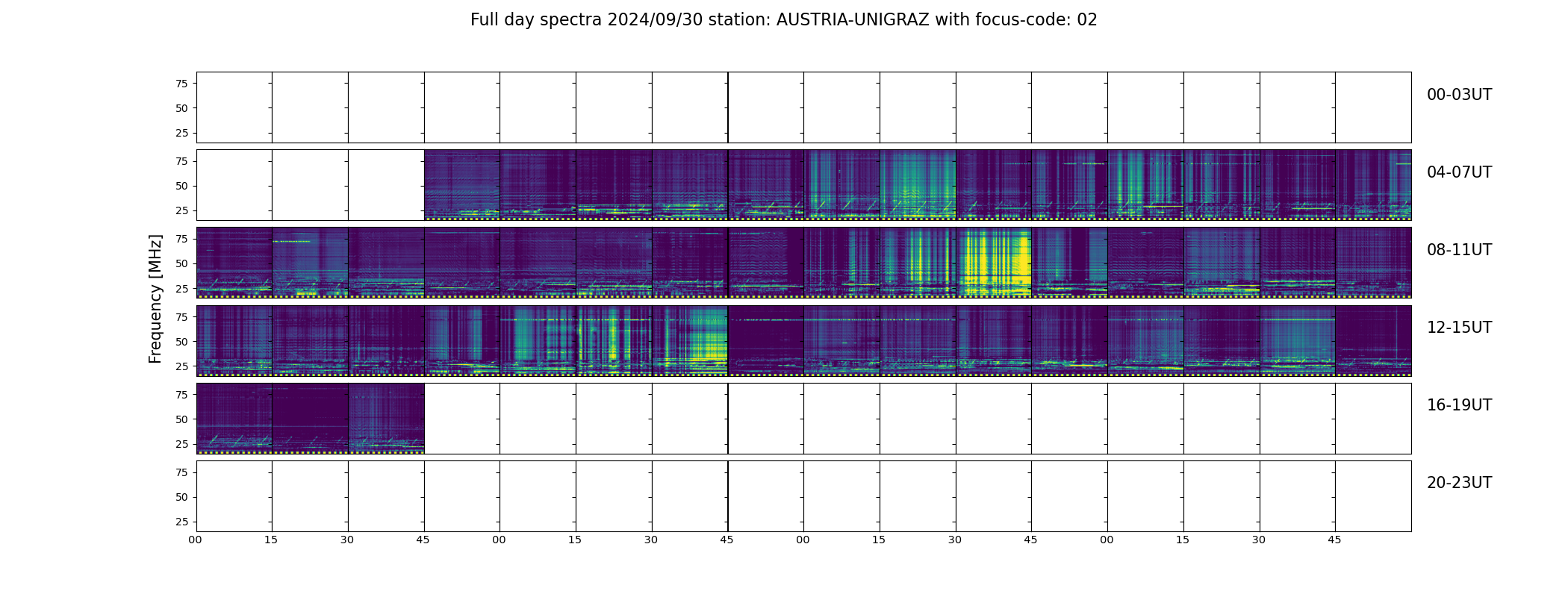Open the 13:00 spectrogram panel in 12-15UT row

pos(538,340)
